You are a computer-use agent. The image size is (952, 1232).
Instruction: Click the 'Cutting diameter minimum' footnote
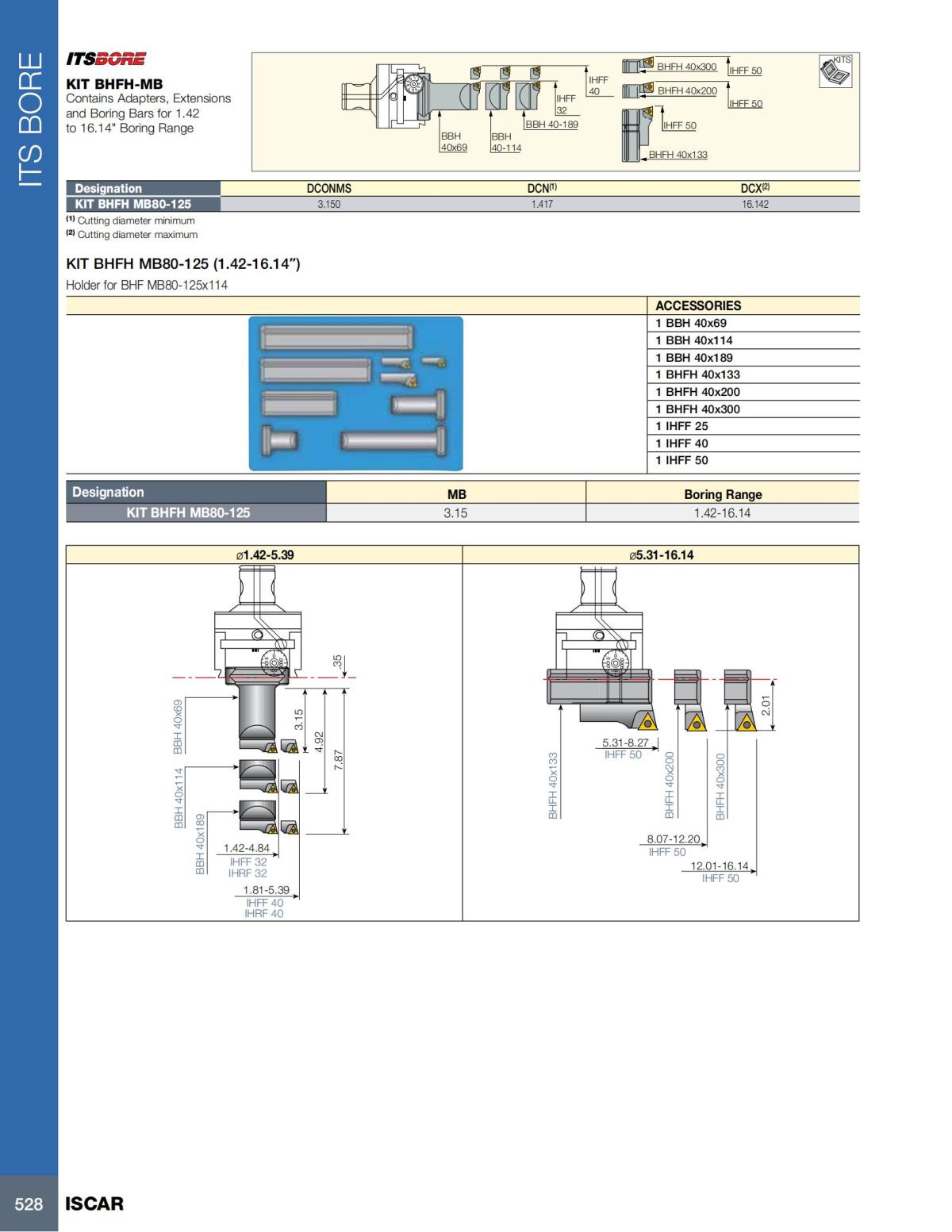pos(130,221)
